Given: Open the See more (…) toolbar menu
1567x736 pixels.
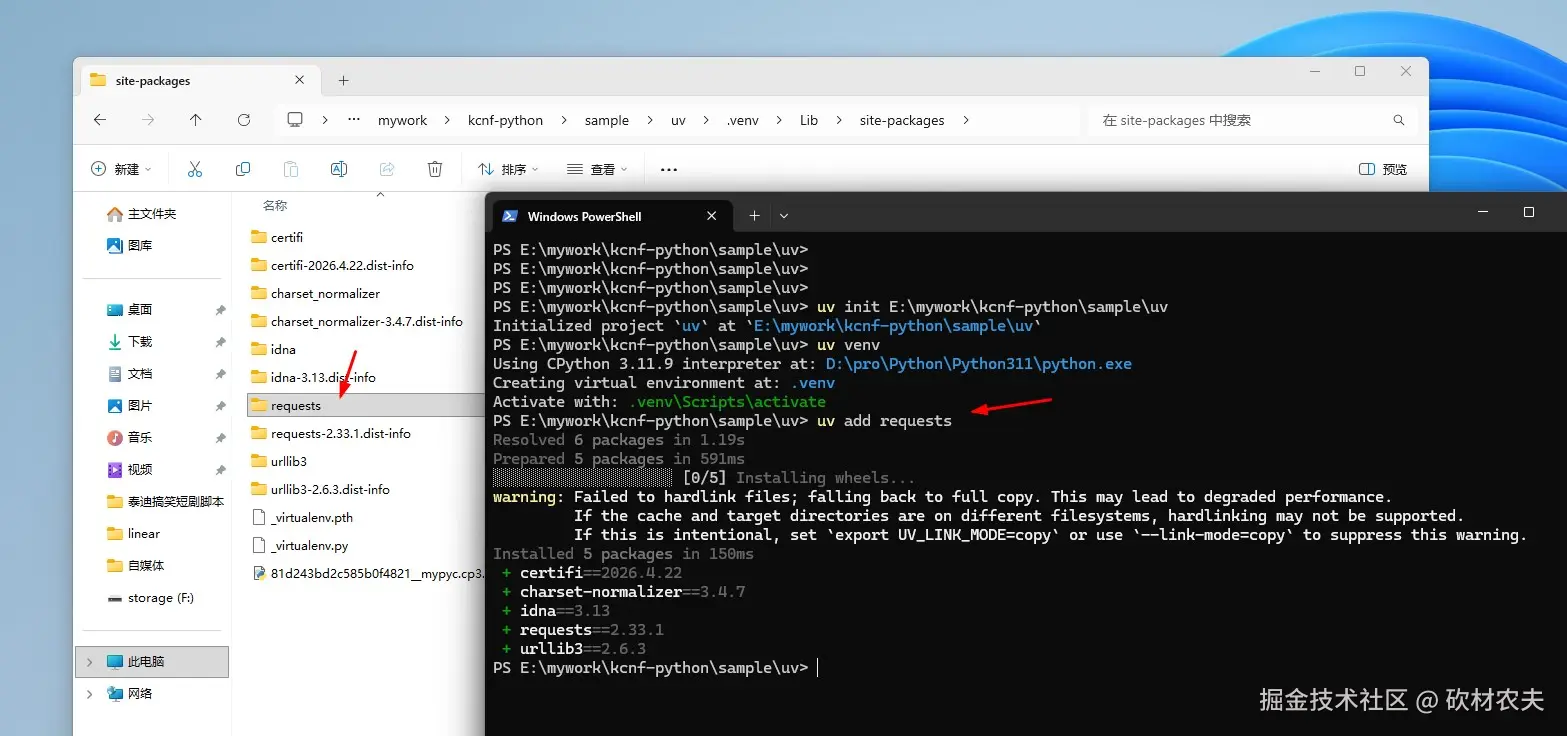Looking at the screenshot, I should [x=669, y=169].
